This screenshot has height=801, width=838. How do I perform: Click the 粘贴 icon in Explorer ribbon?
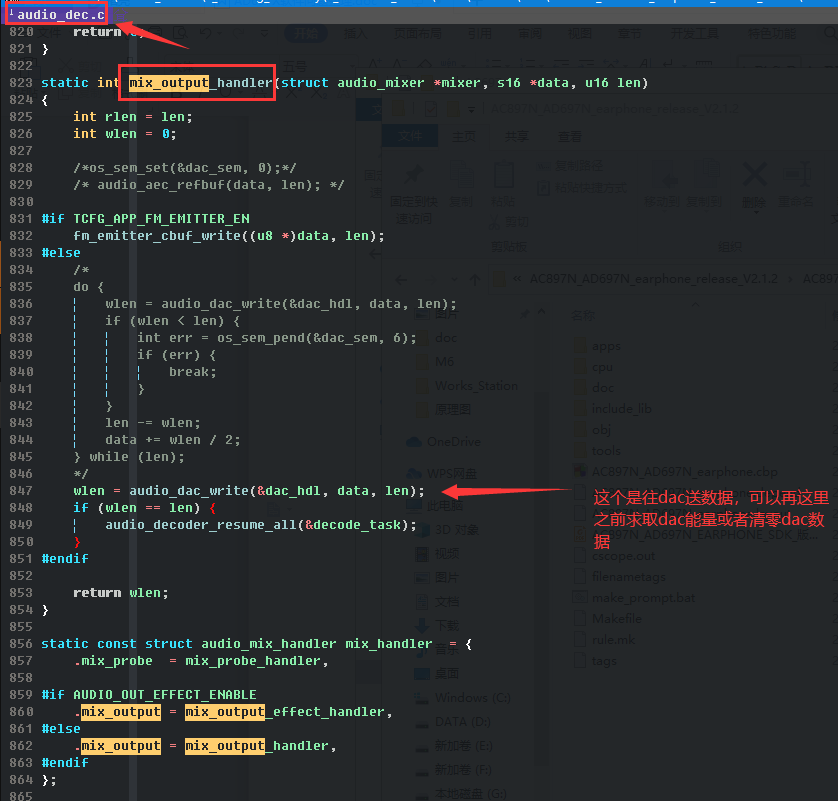point(503,176)
